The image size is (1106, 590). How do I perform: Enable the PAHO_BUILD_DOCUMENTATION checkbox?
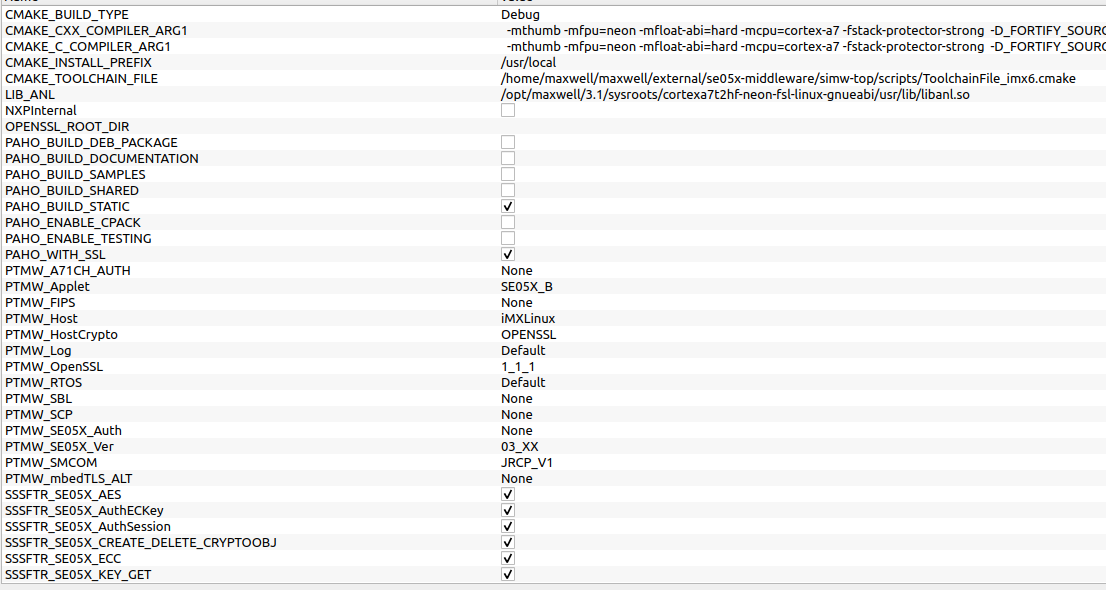(x=507, y=157)
